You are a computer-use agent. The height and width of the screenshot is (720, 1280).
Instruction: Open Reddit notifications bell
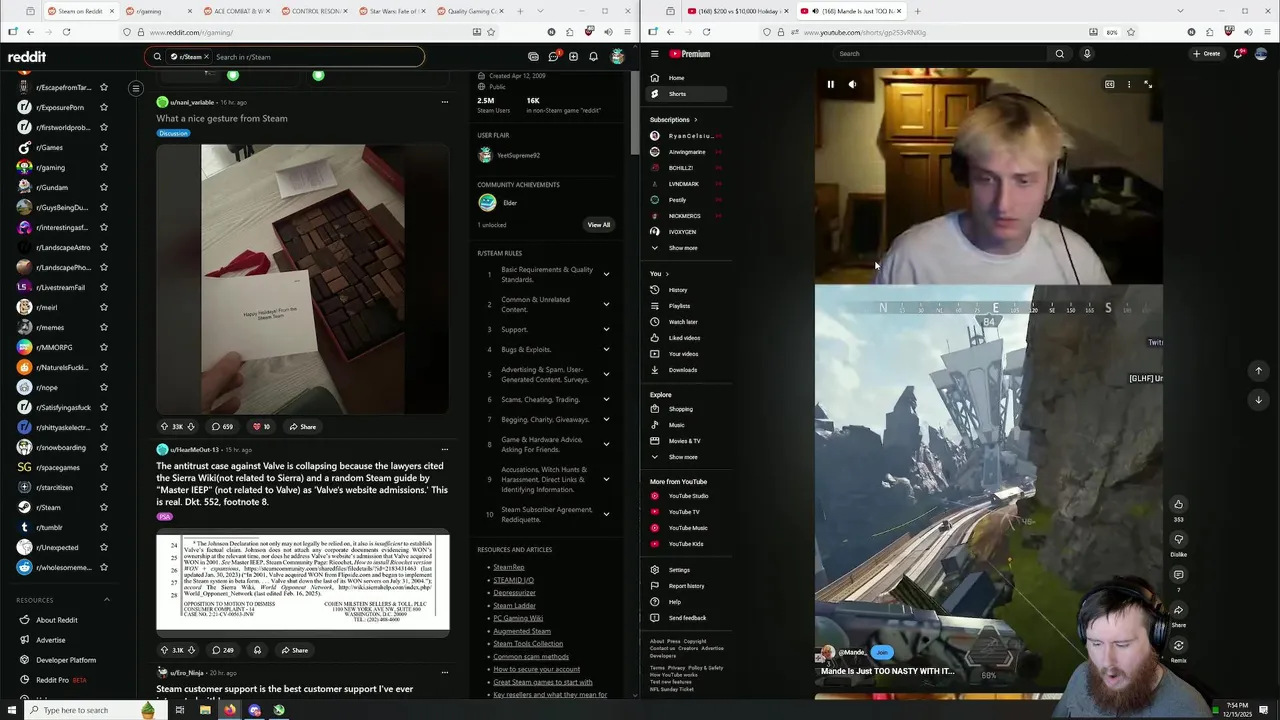[593, 57]
